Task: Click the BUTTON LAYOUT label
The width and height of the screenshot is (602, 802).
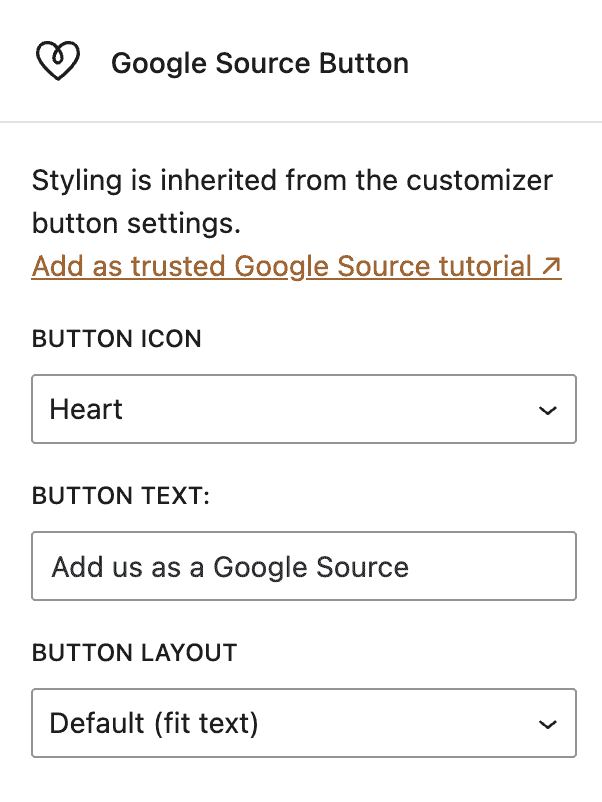Action: click(x=135, y=653)
